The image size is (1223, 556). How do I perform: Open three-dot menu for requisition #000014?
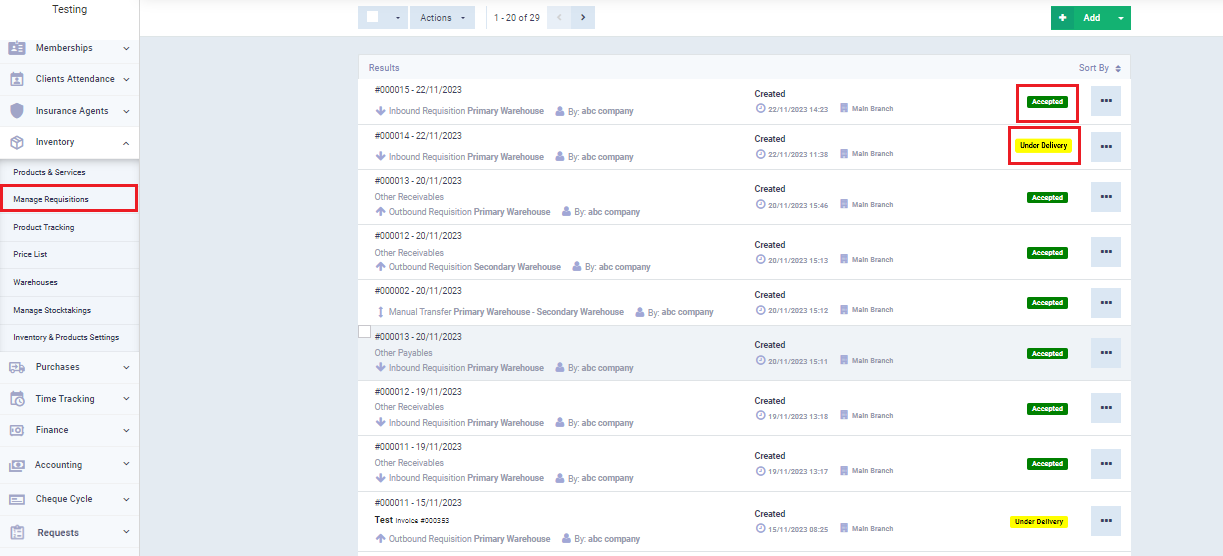tap(1105, 146)
